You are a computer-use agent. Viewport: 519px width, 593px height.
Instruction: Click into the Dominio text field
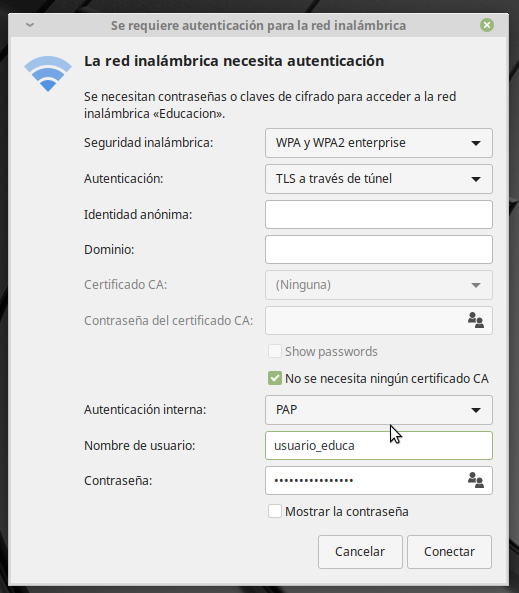[379, 250]
